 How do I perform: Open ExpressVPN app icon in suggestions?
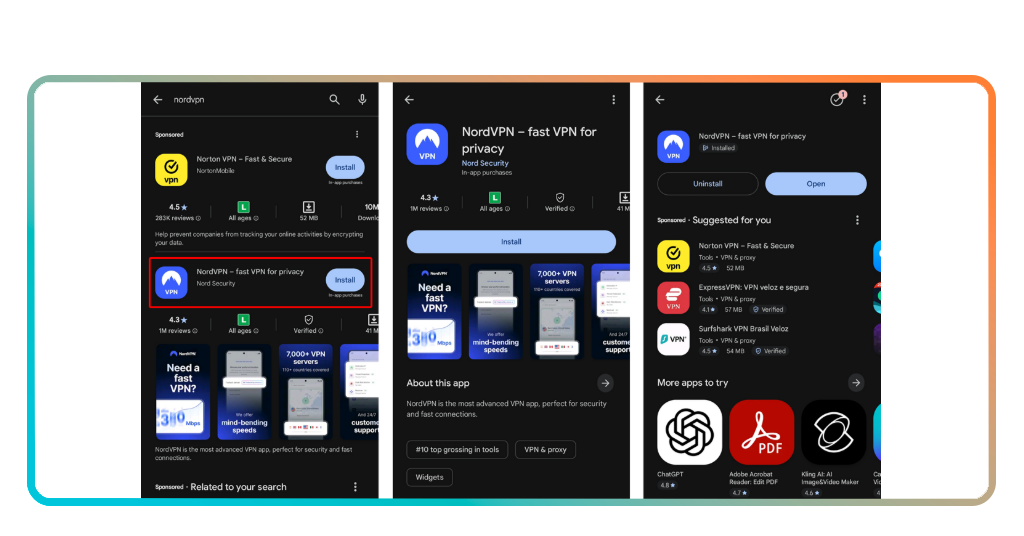click(x=673, y=298)
